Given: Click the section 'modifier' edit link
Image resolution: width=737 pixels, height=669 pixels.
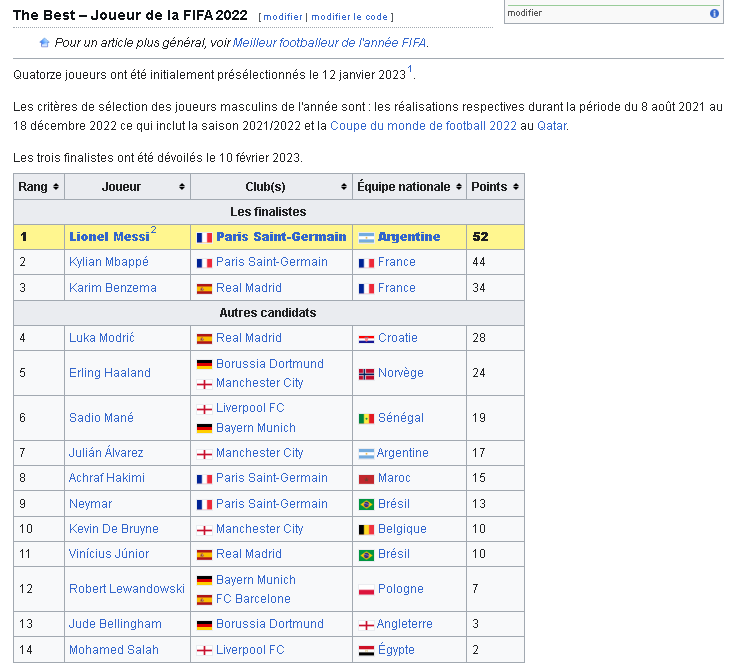Looking at the screenshot, I should (x=283, y=17).
